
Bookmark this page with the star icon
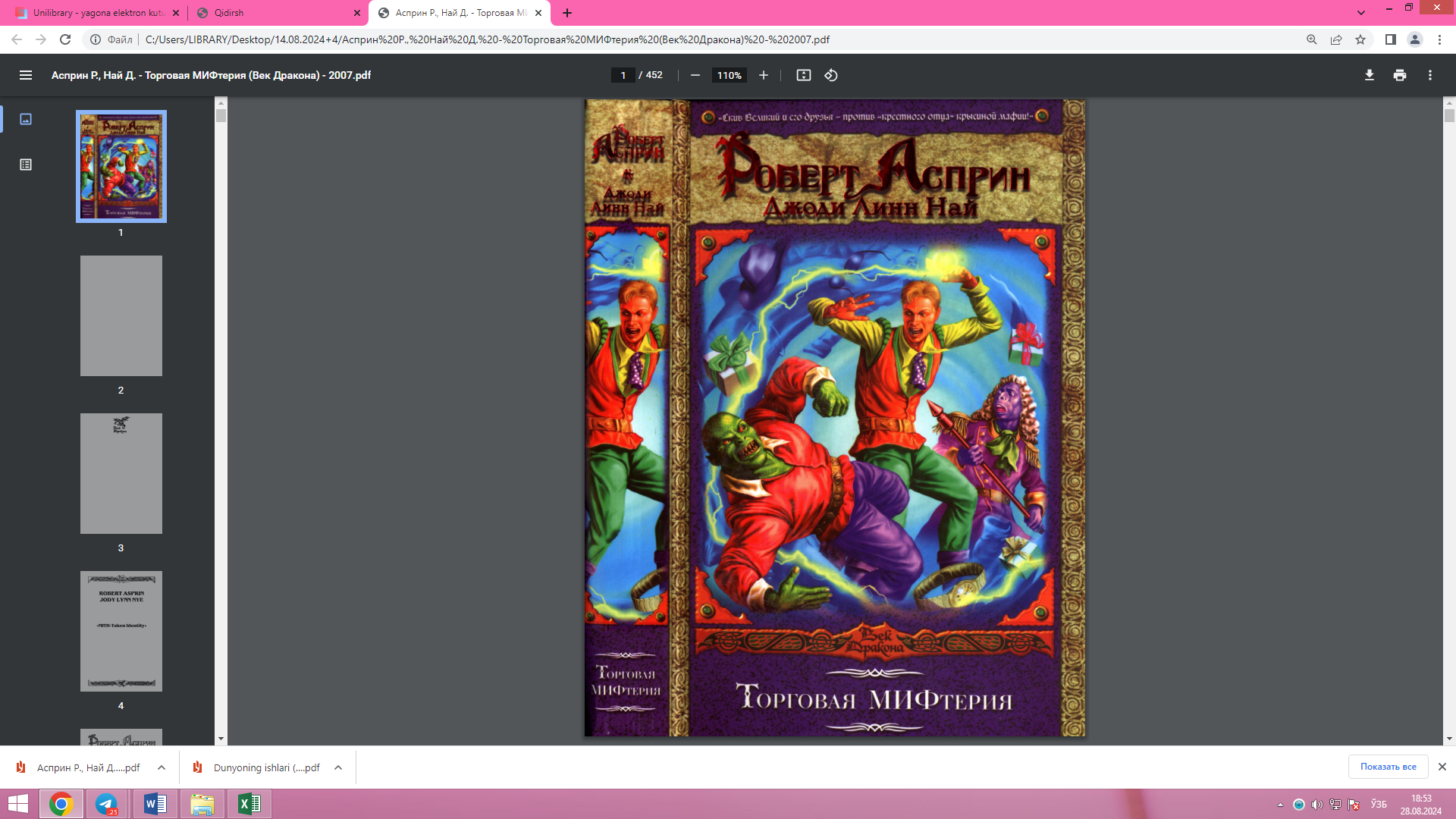1360,39
